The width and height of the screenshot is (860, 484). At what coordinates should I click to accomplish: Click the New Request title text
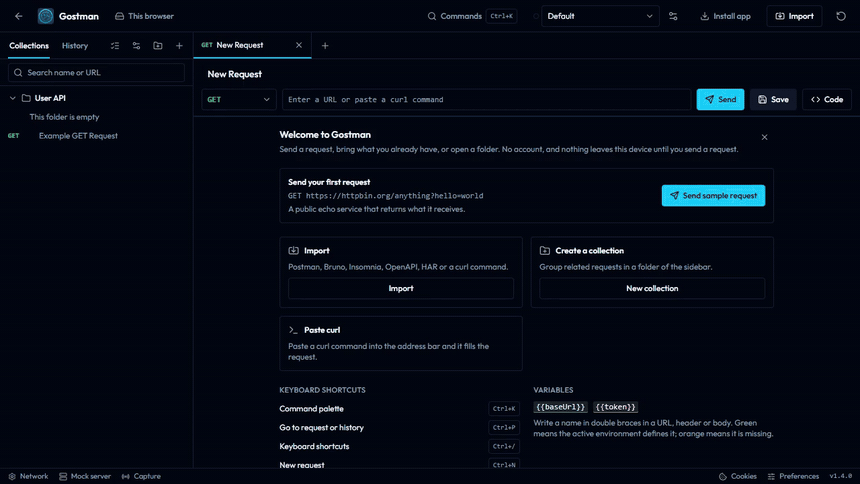(234, 74)
